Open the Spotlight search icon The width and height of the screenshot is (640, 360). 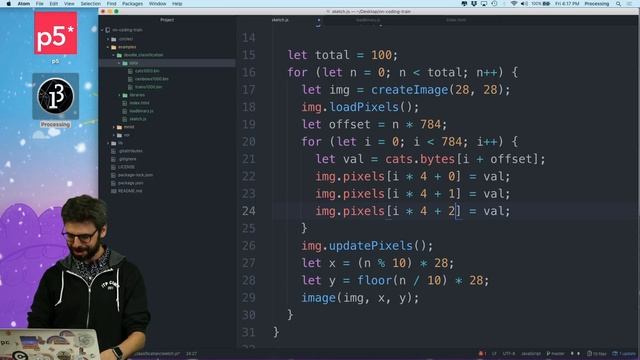[618, 4]
